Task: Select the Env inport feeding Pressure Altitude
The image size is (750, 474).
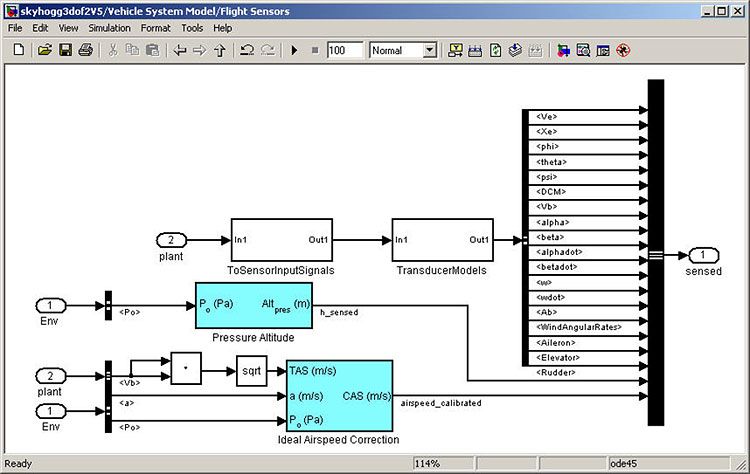Action: tap(51, 306)
